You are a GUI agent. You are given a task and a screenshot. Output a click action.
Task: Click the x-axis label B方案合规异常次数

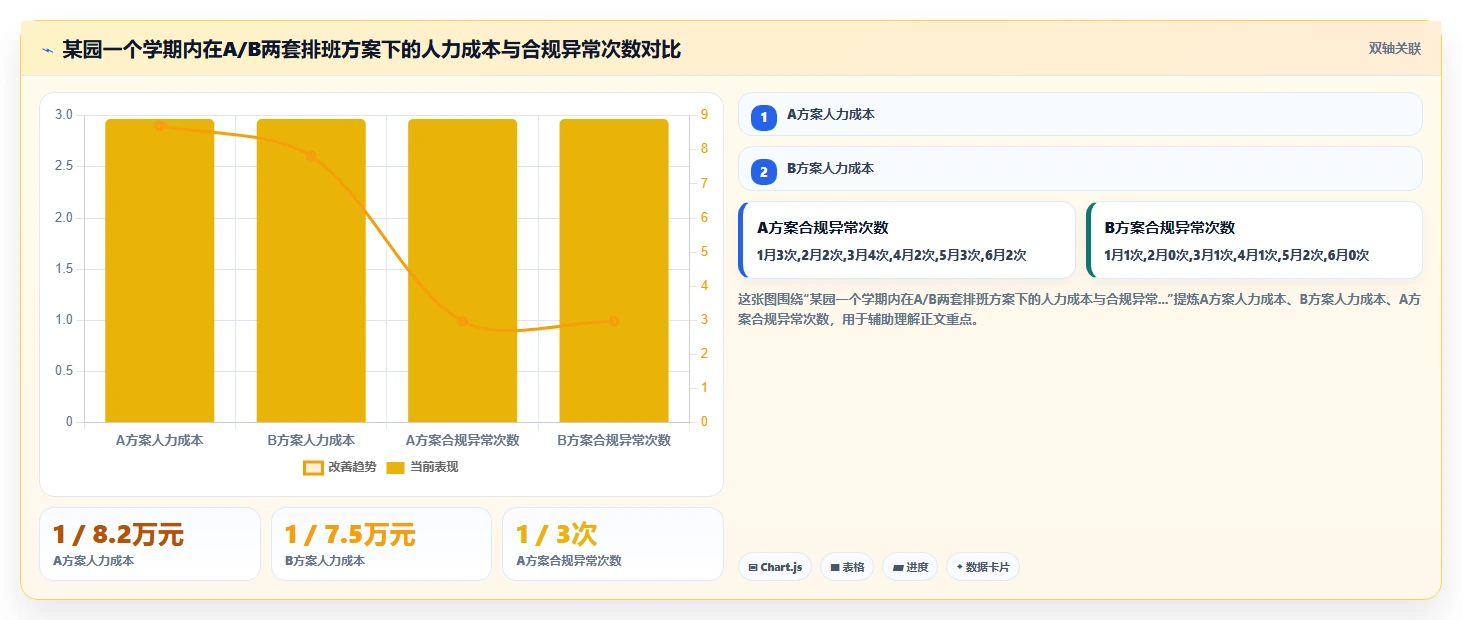tap(614, 440)
